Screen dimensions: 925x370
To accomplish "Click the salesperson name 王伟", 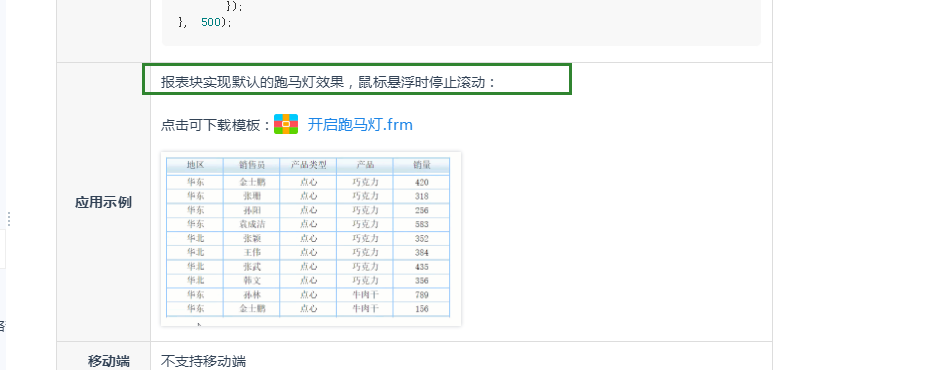I will (252, 253).
